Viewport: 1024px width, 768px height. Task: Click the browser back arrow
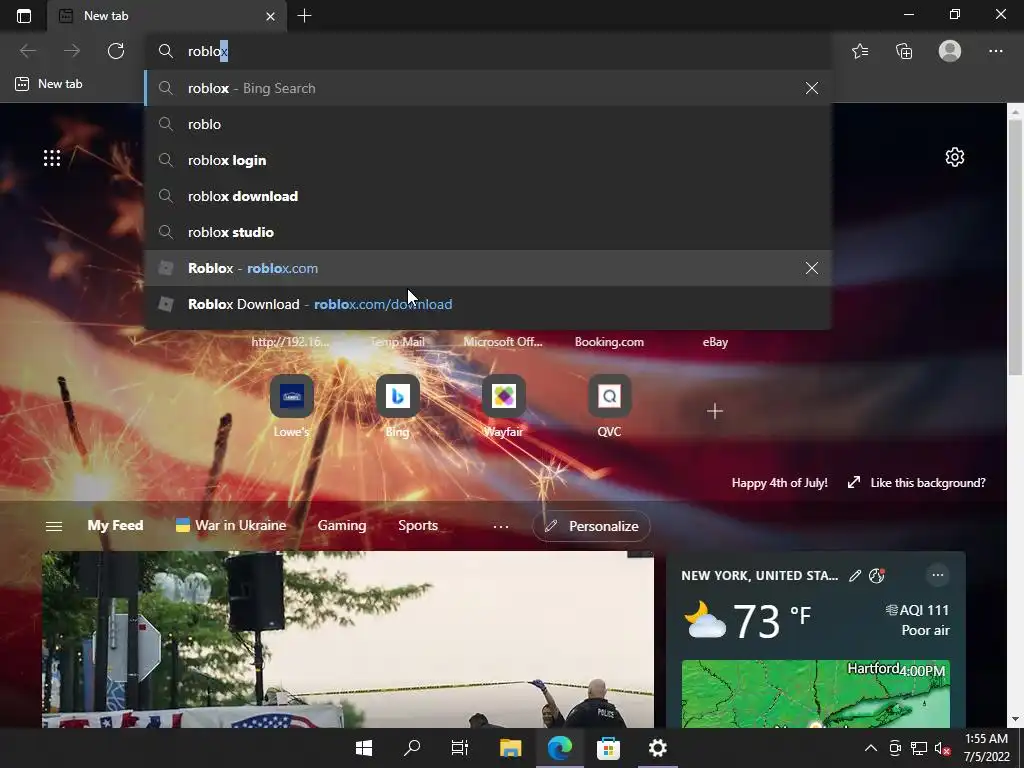coord(27,51)
